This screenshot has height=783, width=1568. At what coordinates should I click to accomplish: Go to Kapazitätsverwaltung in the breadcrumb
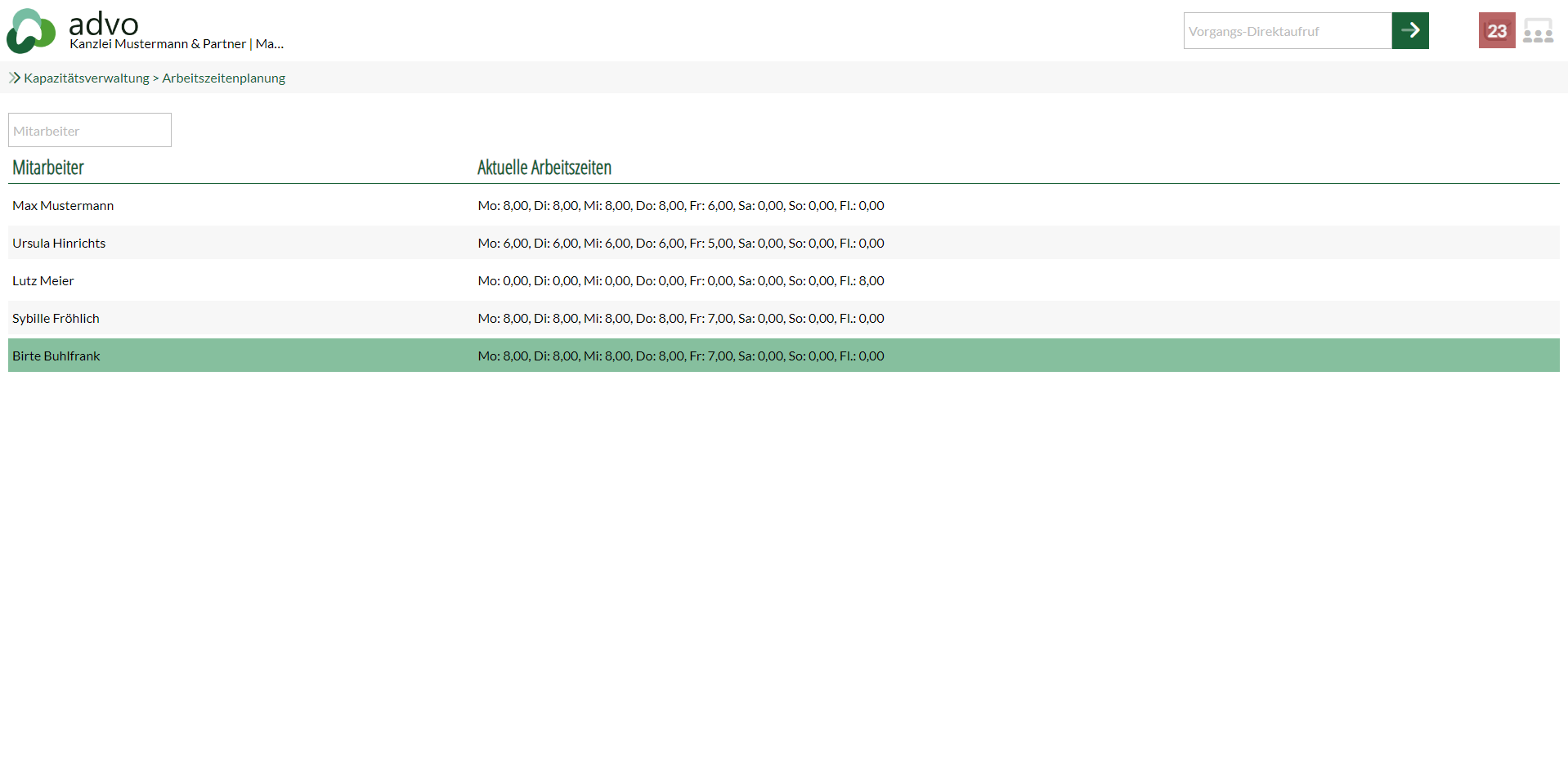tap(87, 78)
